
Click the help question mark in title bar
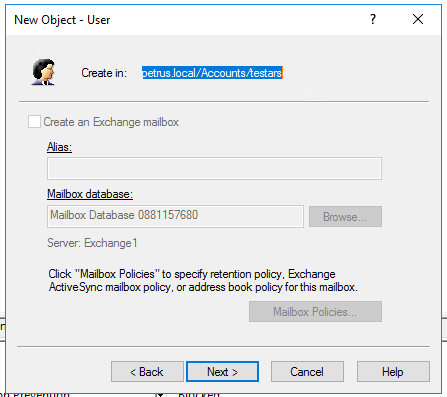(x=373, y=19)
